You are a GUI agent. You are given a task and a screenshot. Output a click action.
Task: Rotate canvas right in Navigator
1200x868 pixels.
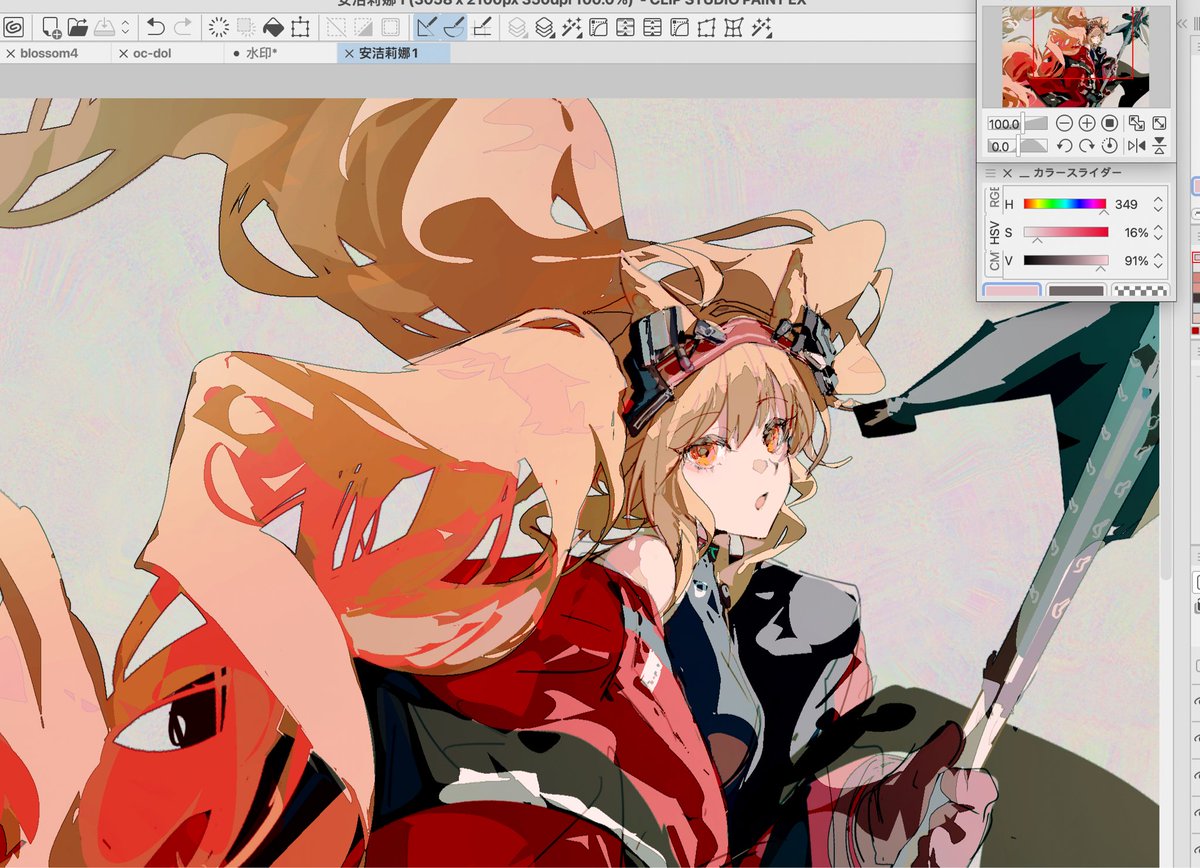pos(1087,146)
